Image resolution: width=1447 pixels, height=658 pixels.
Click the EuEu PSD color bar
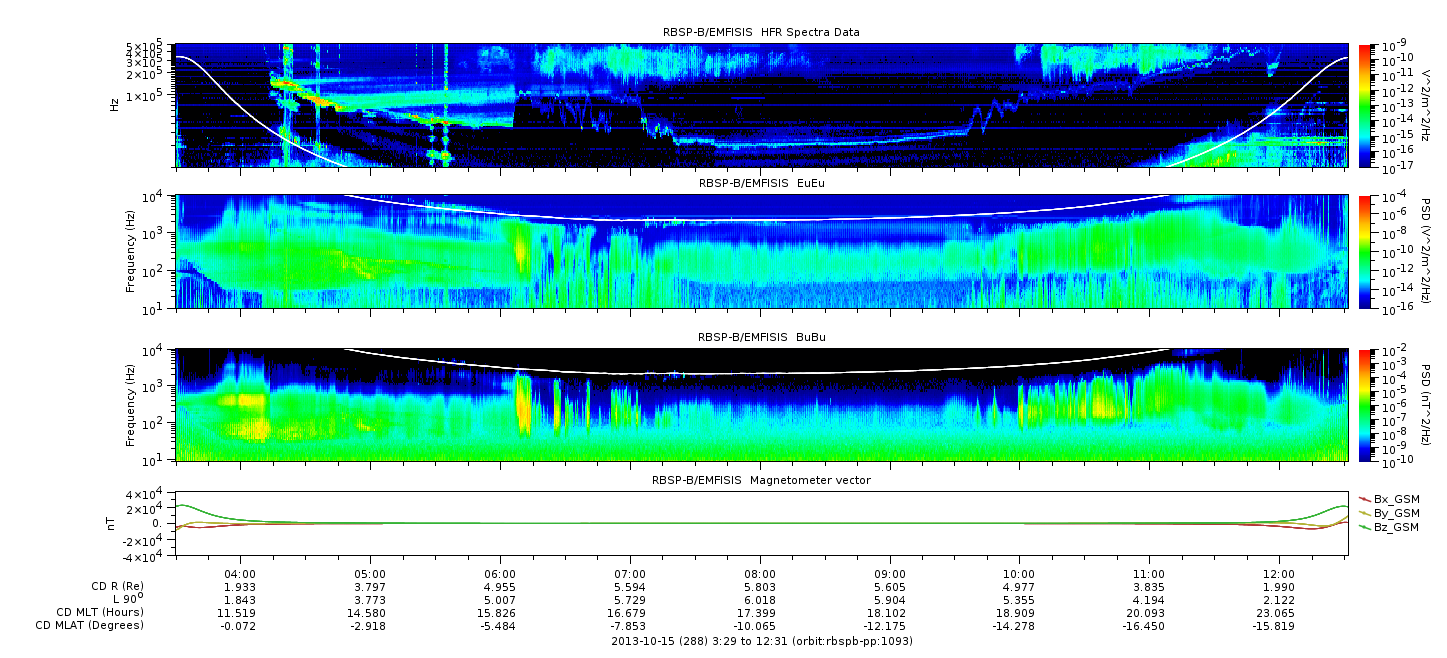pyautogui.click(x=1366, y=251)
